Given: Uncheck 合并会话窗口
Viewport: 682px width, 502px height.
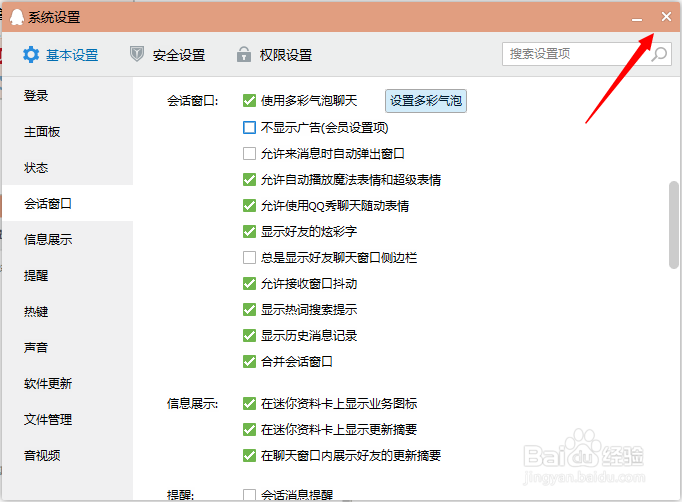Looking at the screenshot, I should [249, 361].
